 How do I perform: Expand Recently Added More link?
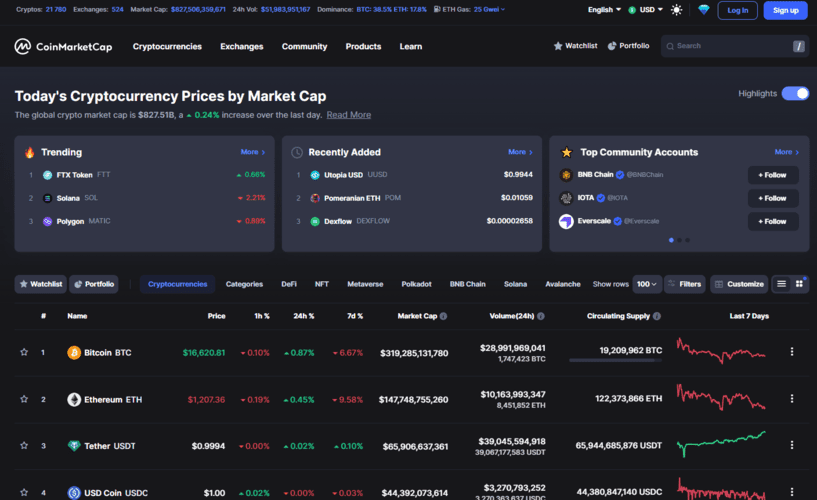pos(521,152)
